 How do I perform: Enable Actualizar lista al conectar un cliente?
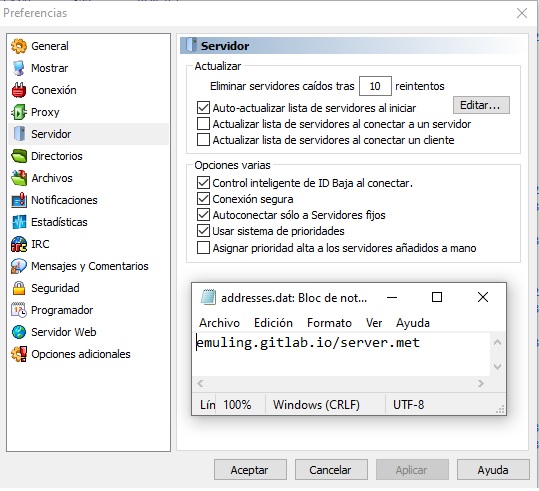point(203,140)
